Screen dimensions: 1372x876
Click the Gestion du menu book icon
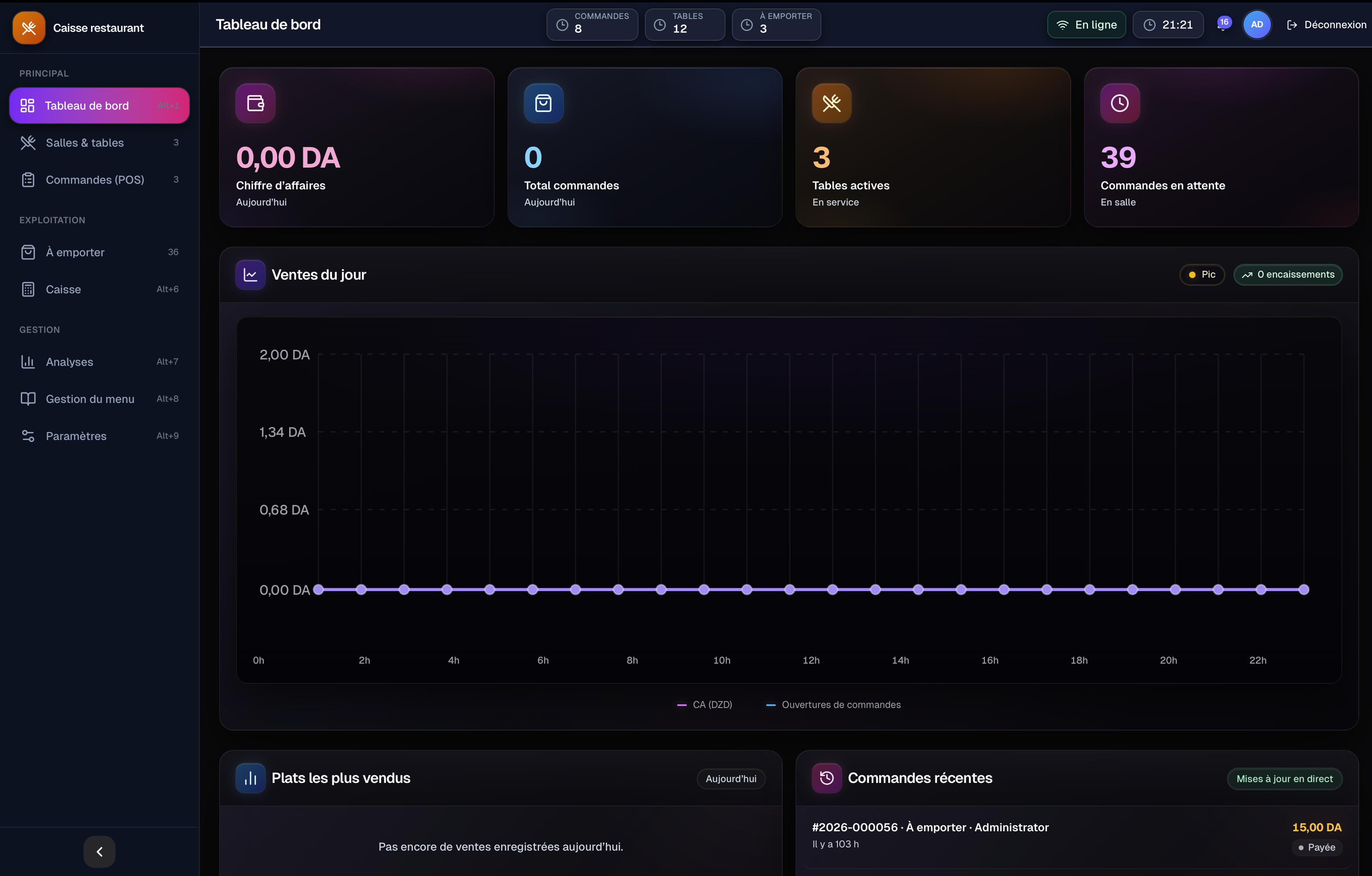coord(28,399)
